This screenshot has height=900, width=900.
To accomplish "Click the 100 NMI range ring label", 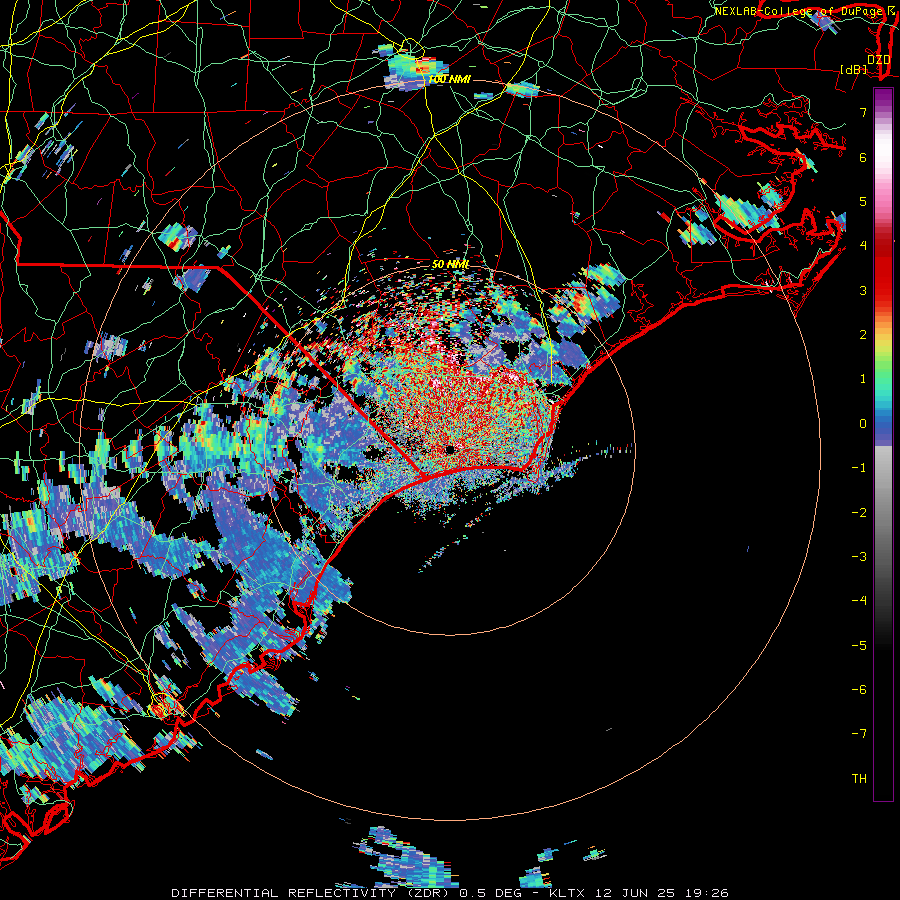I will pos(449,79).
